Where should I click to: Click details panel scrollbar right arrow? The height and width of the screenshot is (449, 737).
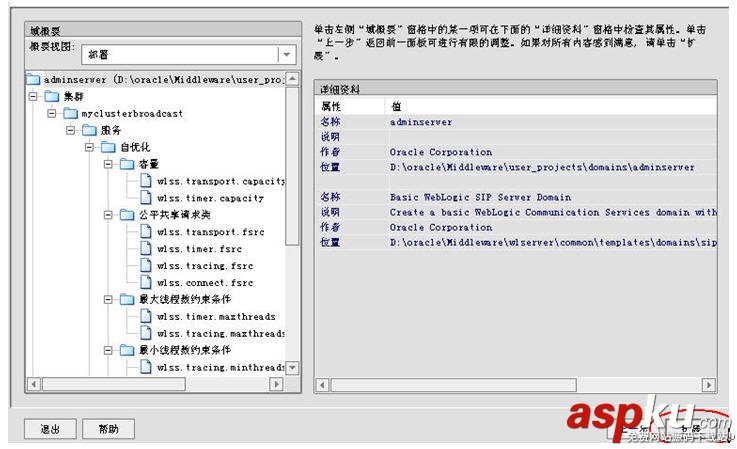tap(709, 385)
